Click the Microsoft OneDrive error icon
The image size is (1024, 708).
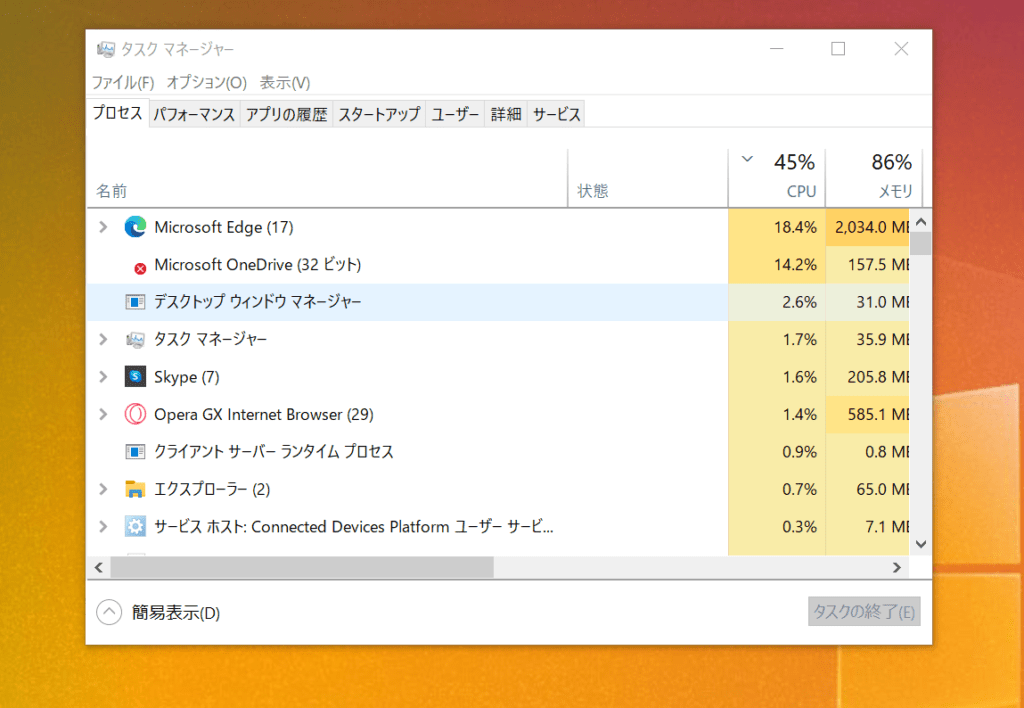coord(140,267)
